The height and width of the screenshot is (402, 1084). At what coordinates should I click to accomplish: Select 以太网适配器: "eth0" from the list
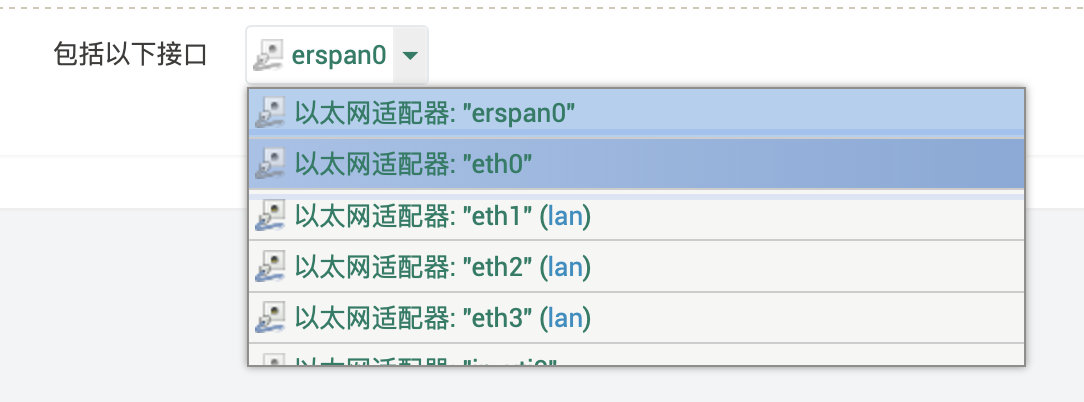click(413, 162)
